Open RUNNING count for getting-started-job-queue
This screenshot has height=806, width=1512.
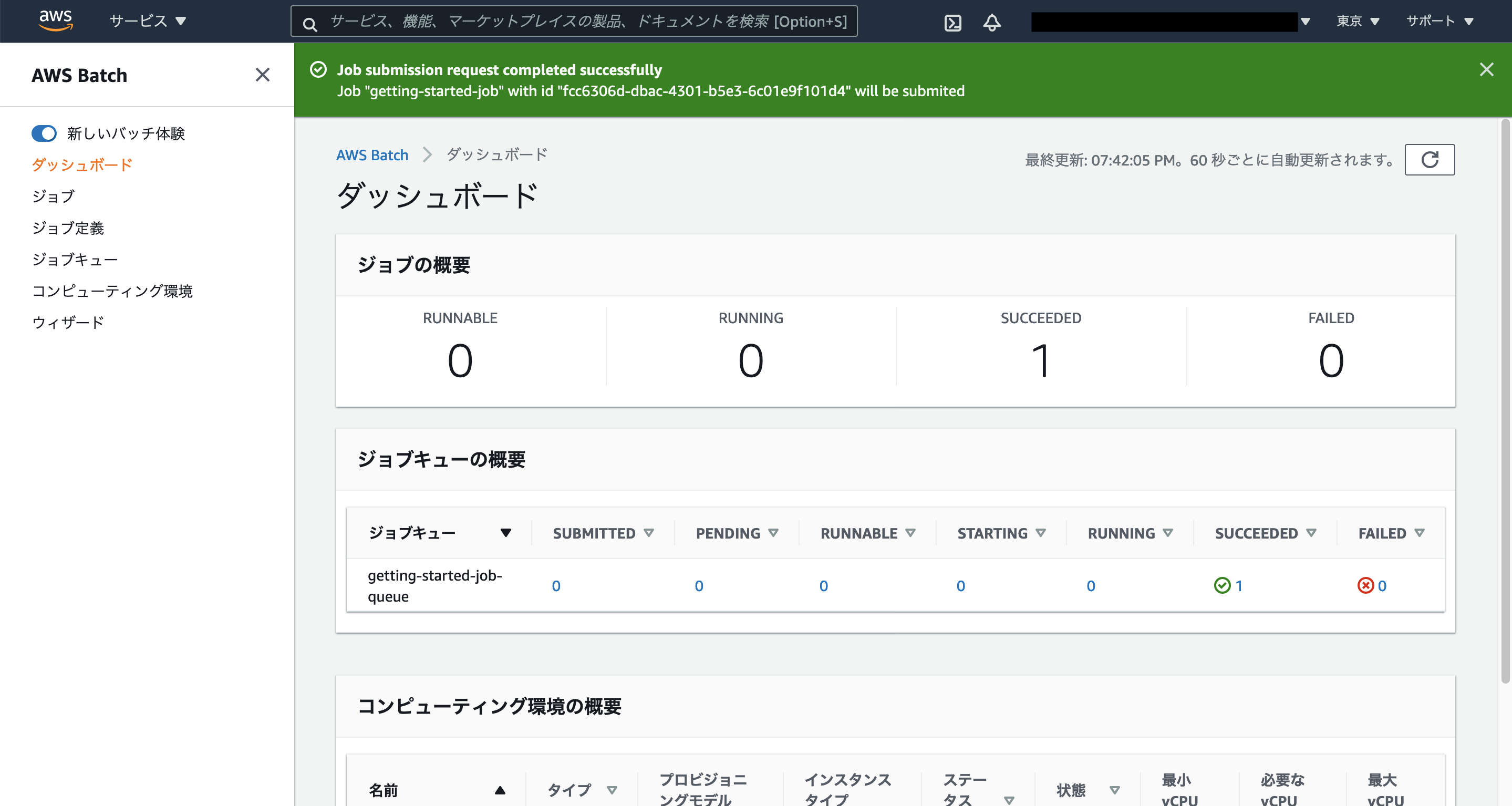tap(1091, 586)
